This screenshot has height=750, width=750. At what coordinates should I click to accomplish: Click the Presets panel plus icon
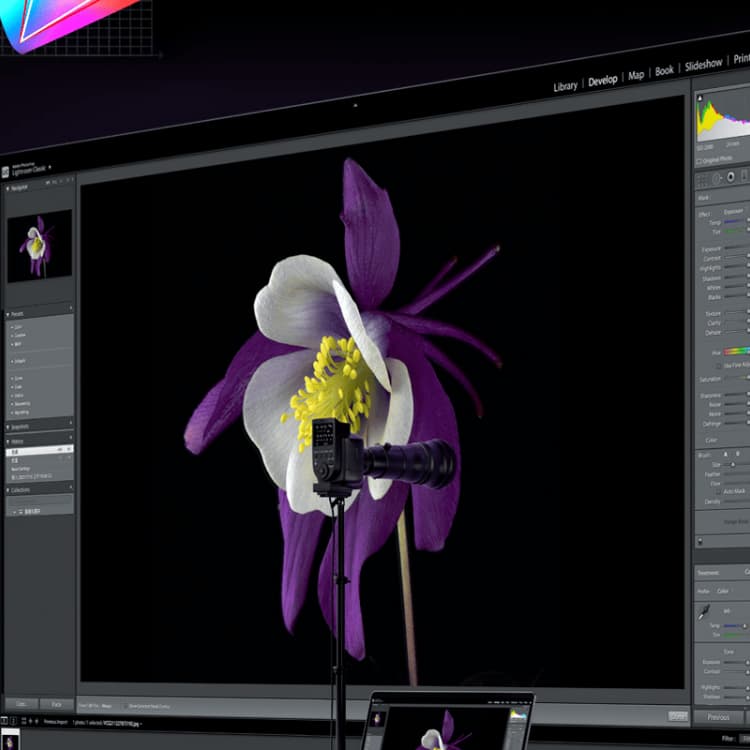[71, 308]
